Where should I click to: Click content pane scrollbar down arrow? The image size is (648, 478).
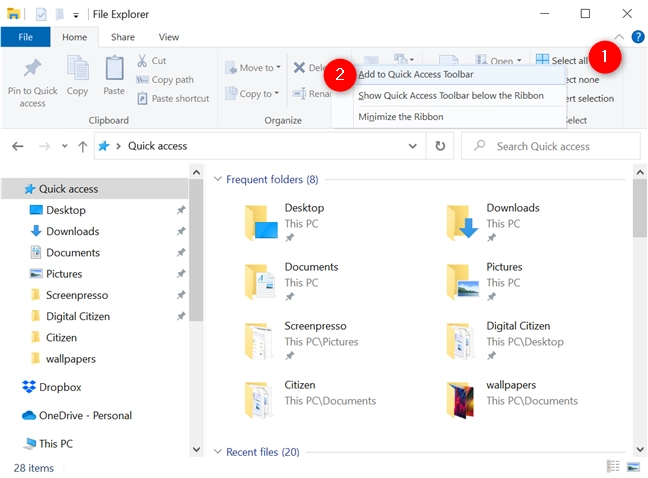(640, 449)
